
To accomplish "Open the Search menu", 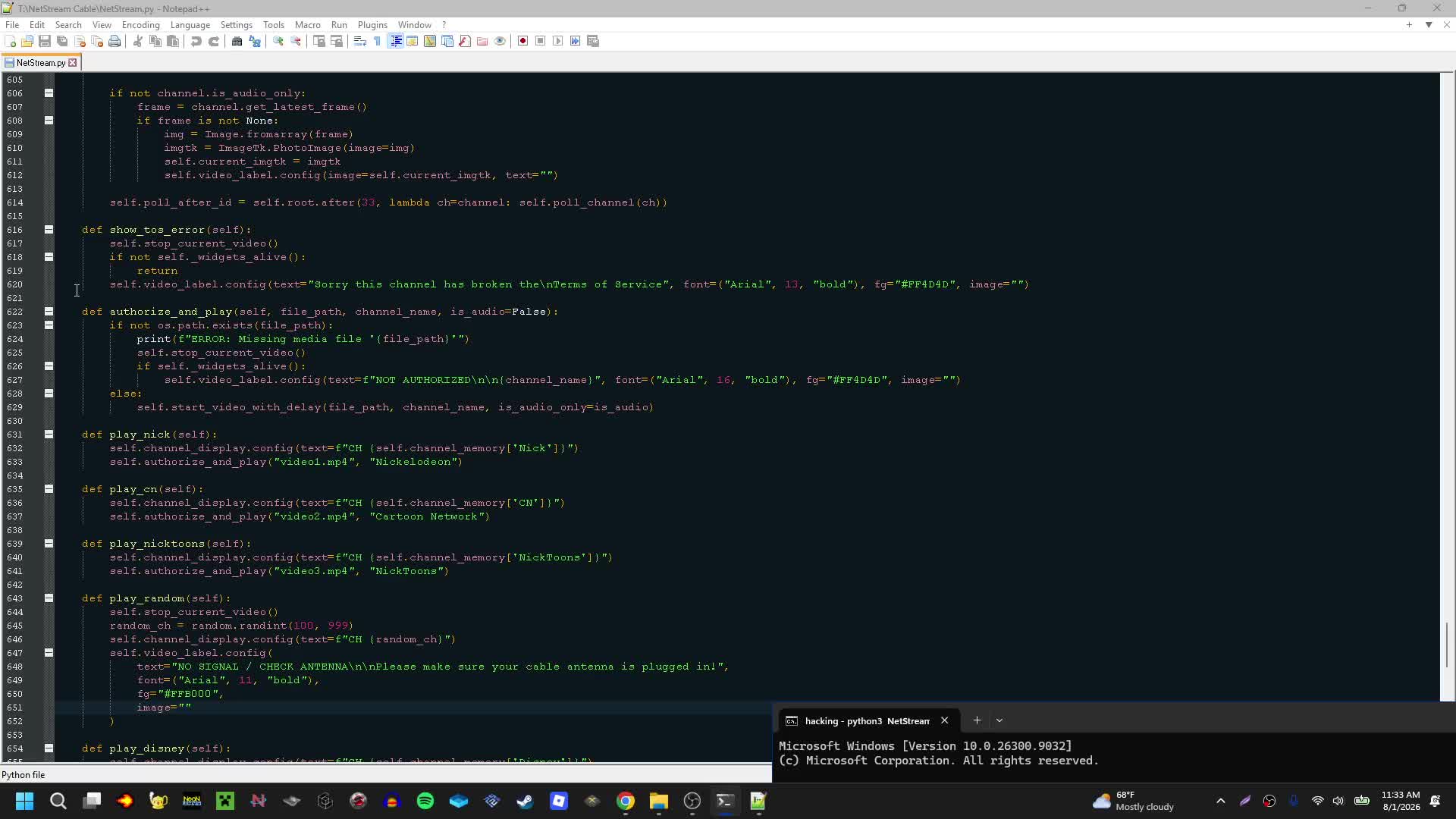I will point(68,24).
